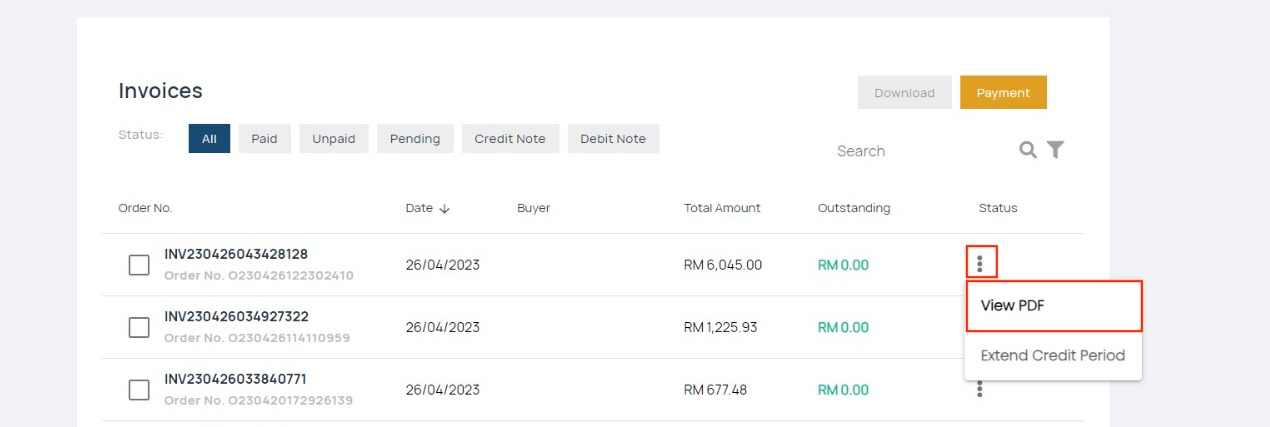Sort by the Date column header

pos(419,209)
